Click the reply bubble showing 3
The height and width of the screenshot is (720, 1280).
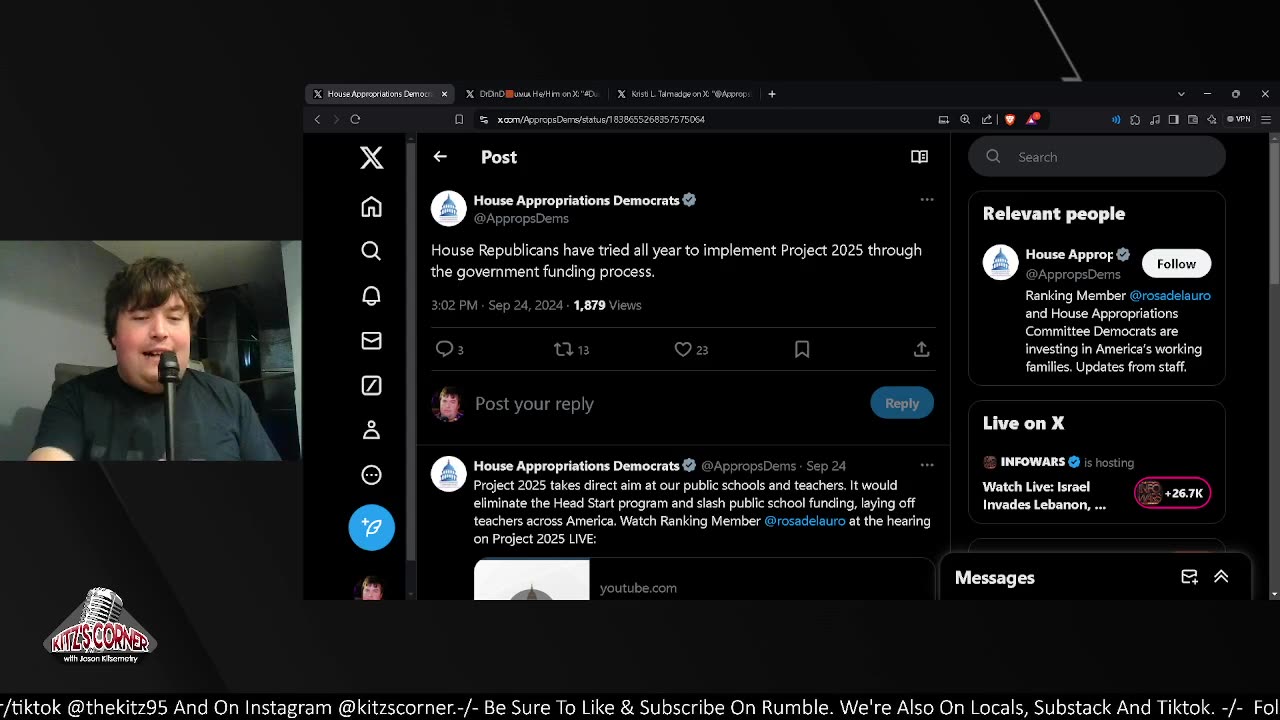click(x=449, y=349)
